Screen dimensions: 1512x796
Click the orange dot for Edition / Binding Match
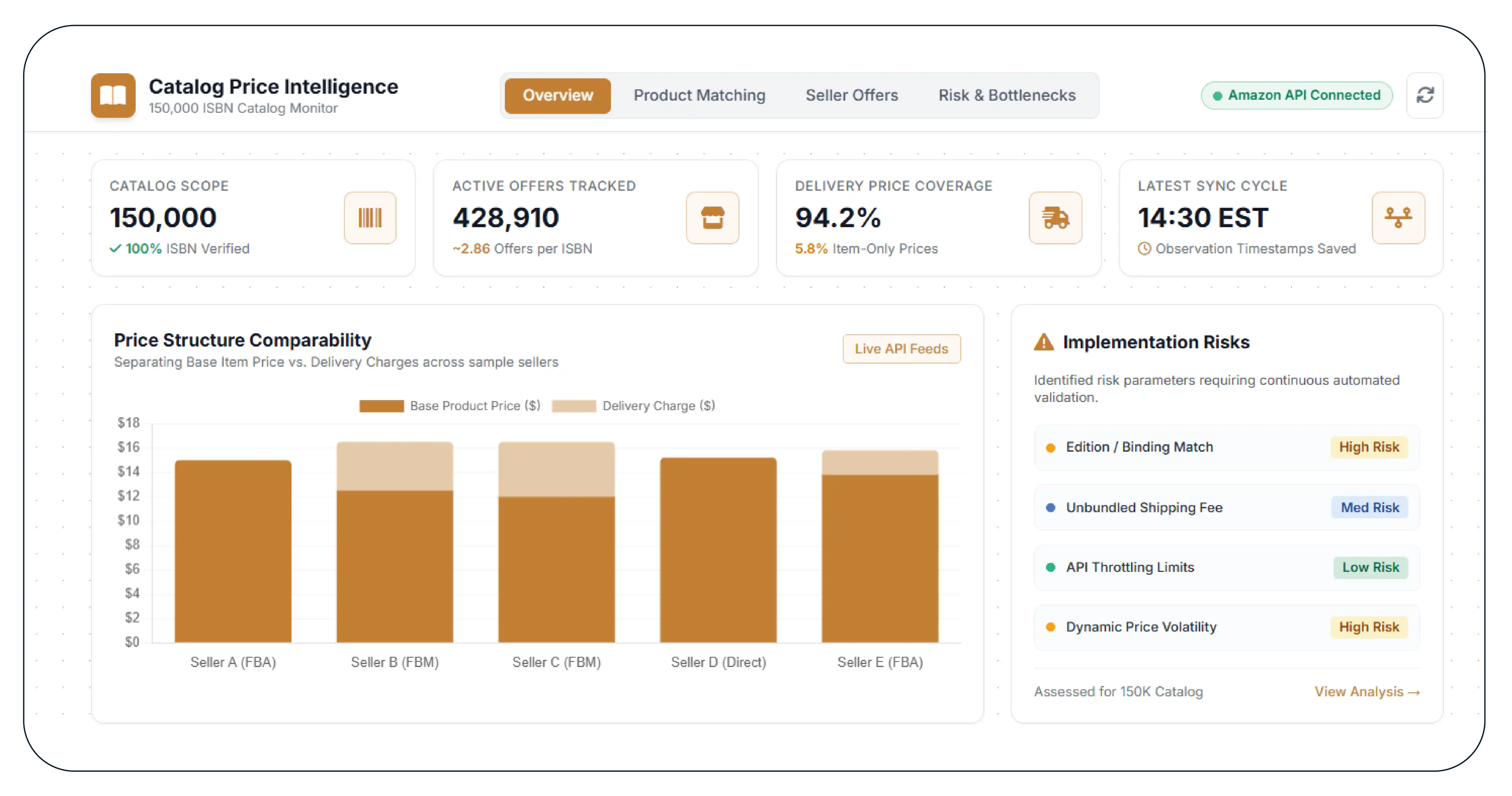pyautogui.click(x=1051, y=448)
